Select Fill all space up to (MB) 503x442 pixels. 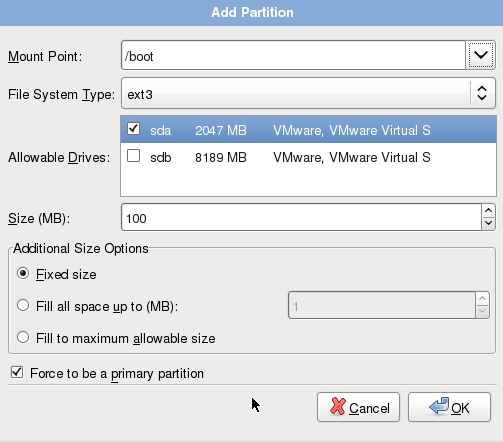23,305
